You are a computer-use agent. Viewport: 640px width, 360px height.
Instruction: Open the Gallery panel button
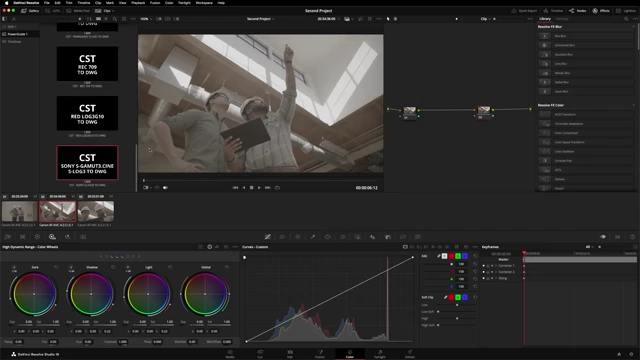(30, 11)
